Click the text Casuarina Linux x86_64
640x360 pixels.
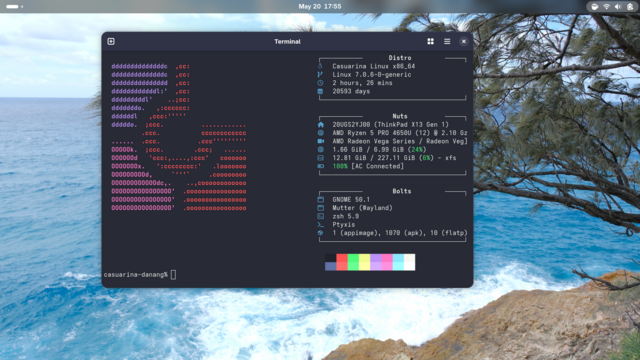[x=373, y=66]
